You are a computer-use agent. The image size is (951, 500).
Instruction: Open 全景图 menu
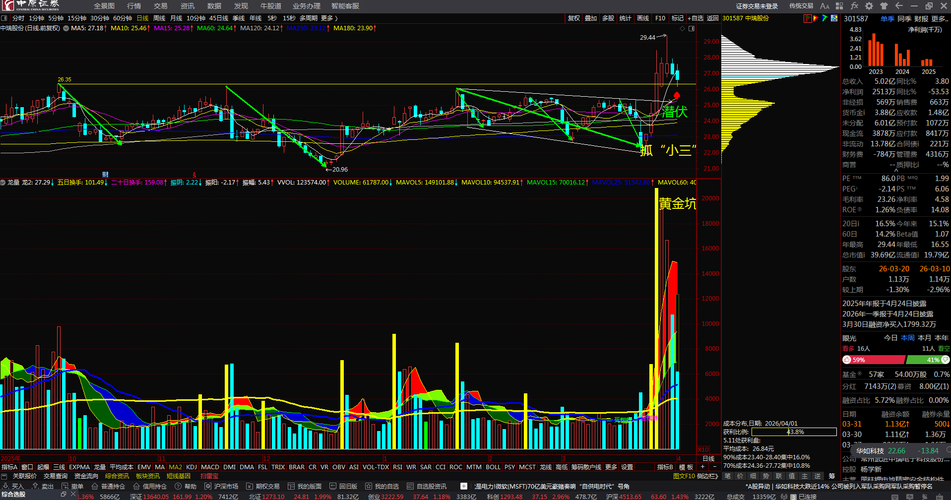[x=104, y=5]
